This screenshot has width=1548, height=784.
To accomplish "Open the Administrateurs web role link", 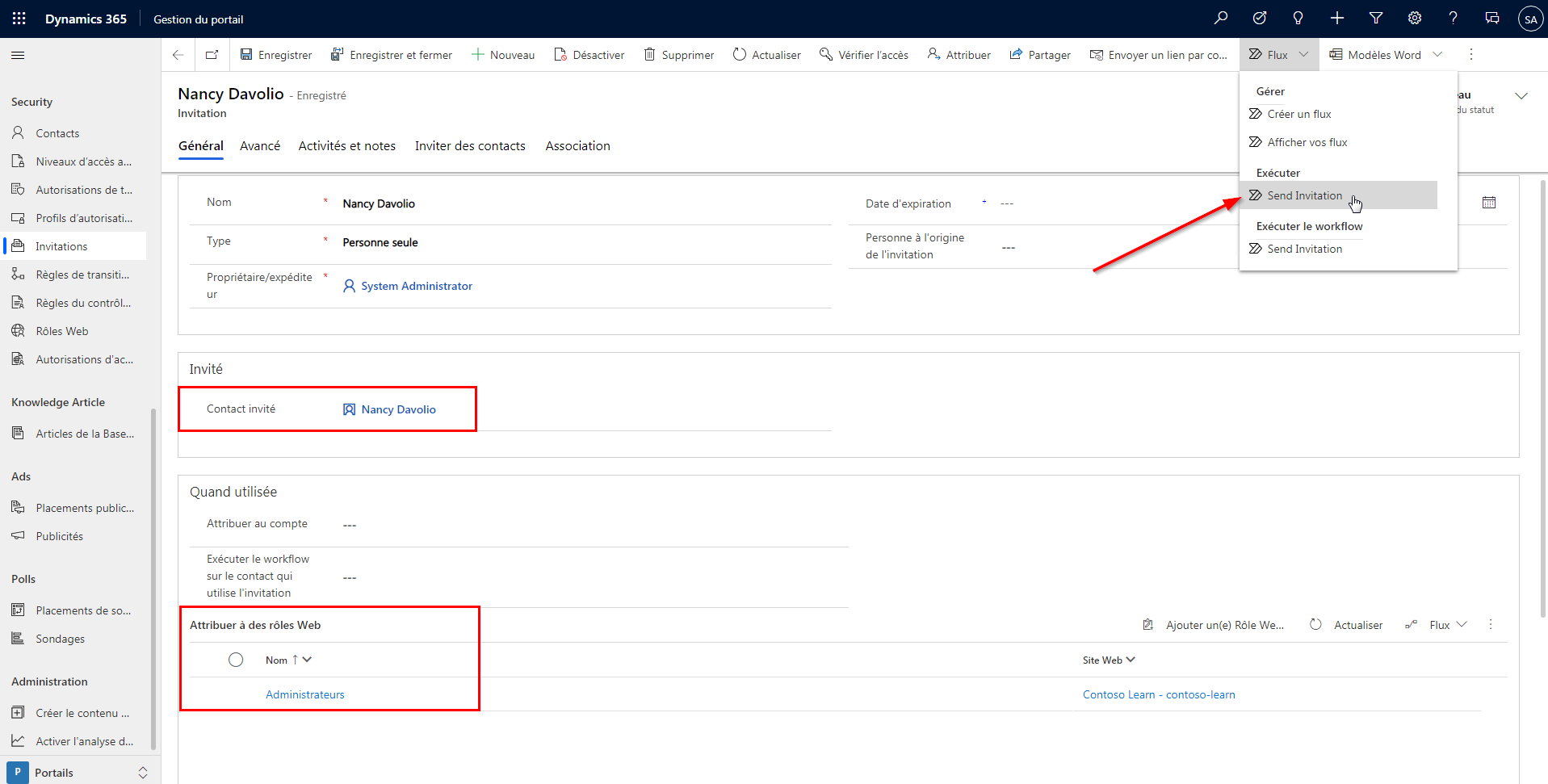I will 305,694.
